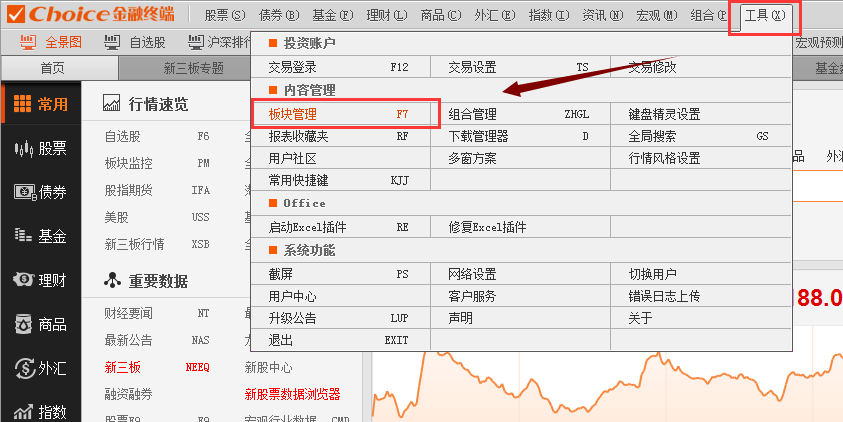Switch to the 首页 tab

52,68
